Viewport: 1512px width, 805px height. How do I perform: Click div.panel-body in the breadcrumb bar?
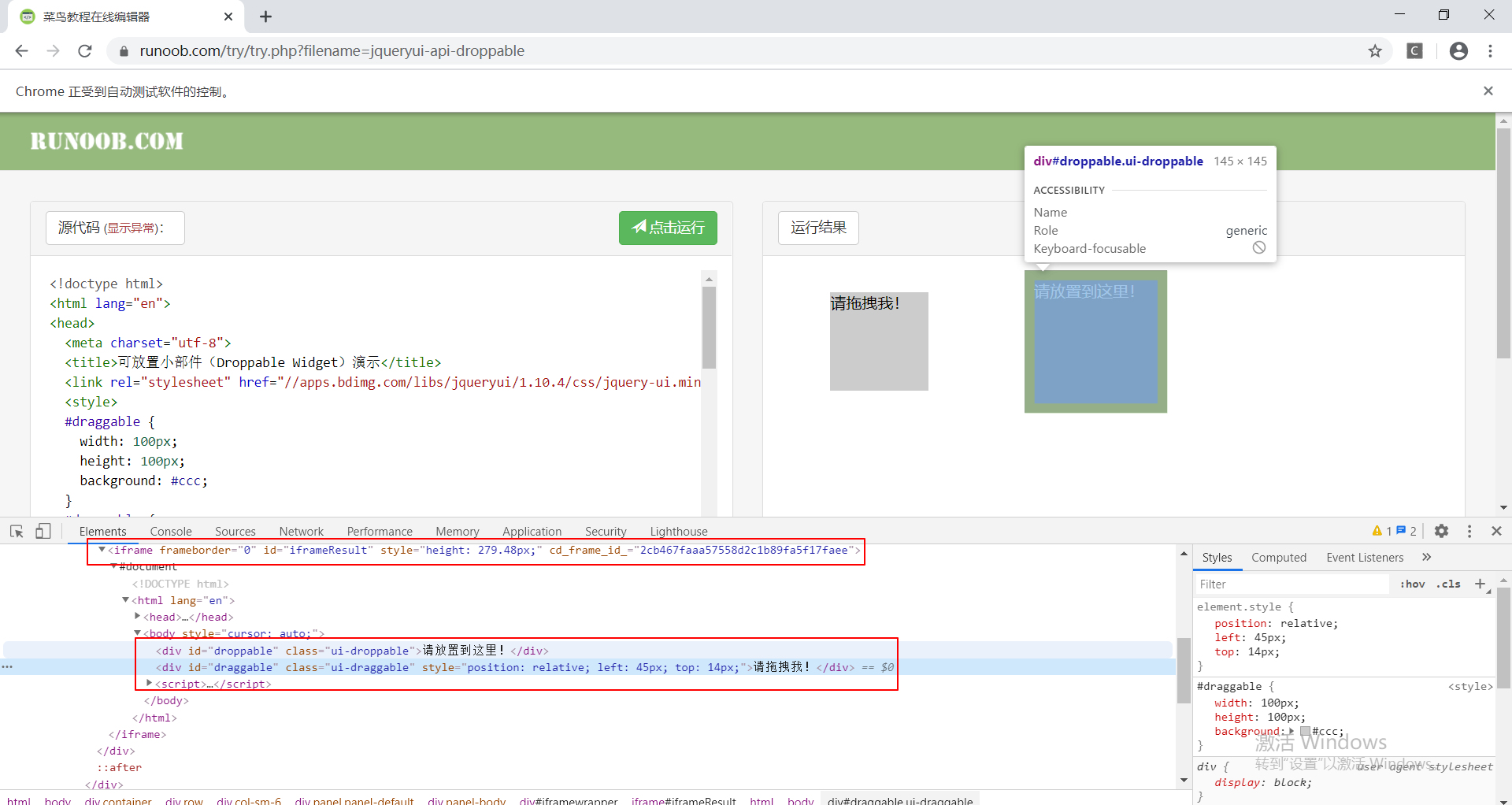pyautogui.click(x=467, y=800)
